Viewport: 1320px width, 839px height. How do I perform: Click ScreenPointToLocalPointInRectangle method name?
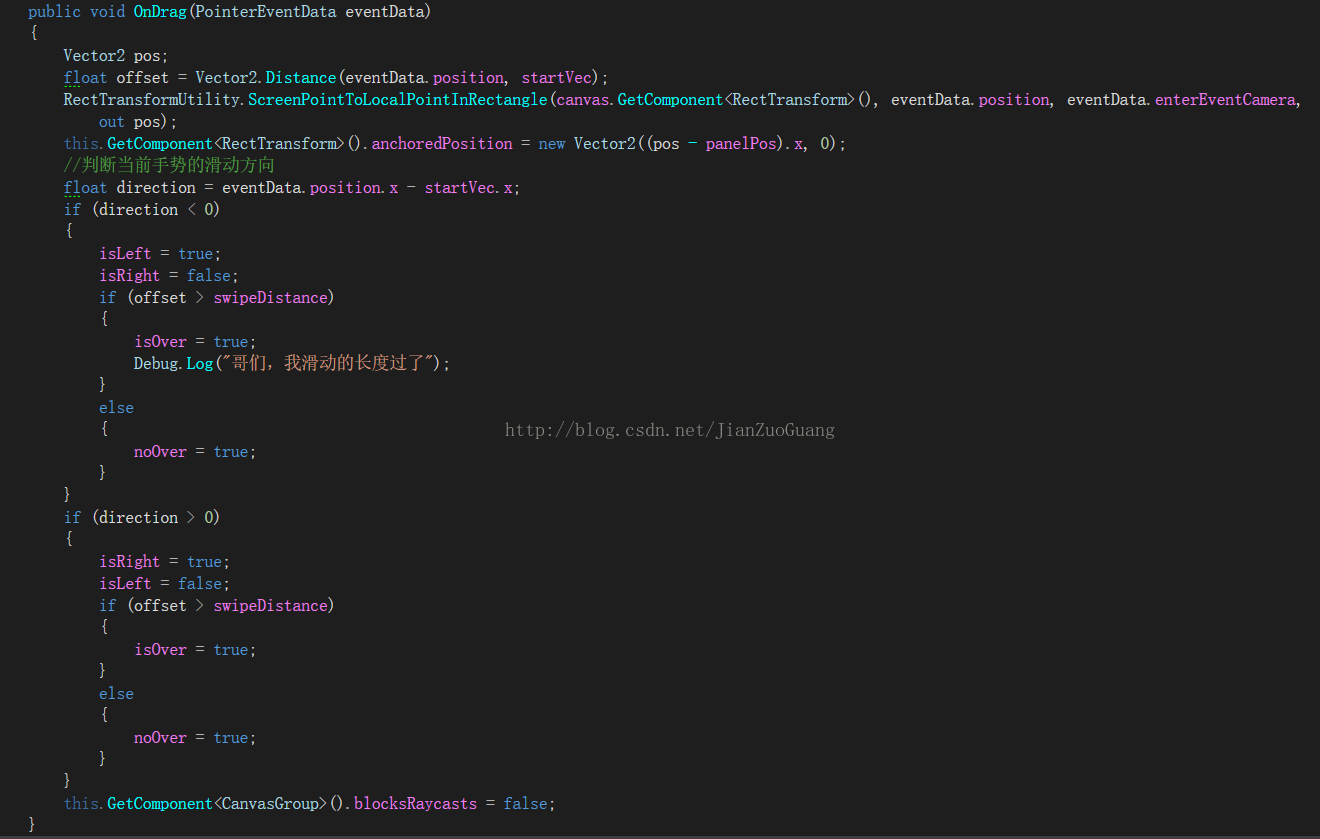[x=398, y=100]
